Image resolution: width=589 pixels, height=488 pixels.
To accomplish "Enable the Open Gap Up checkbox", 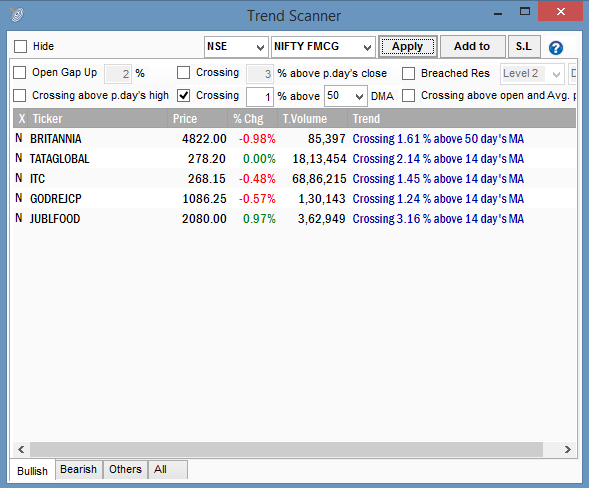I will [20, 73].
